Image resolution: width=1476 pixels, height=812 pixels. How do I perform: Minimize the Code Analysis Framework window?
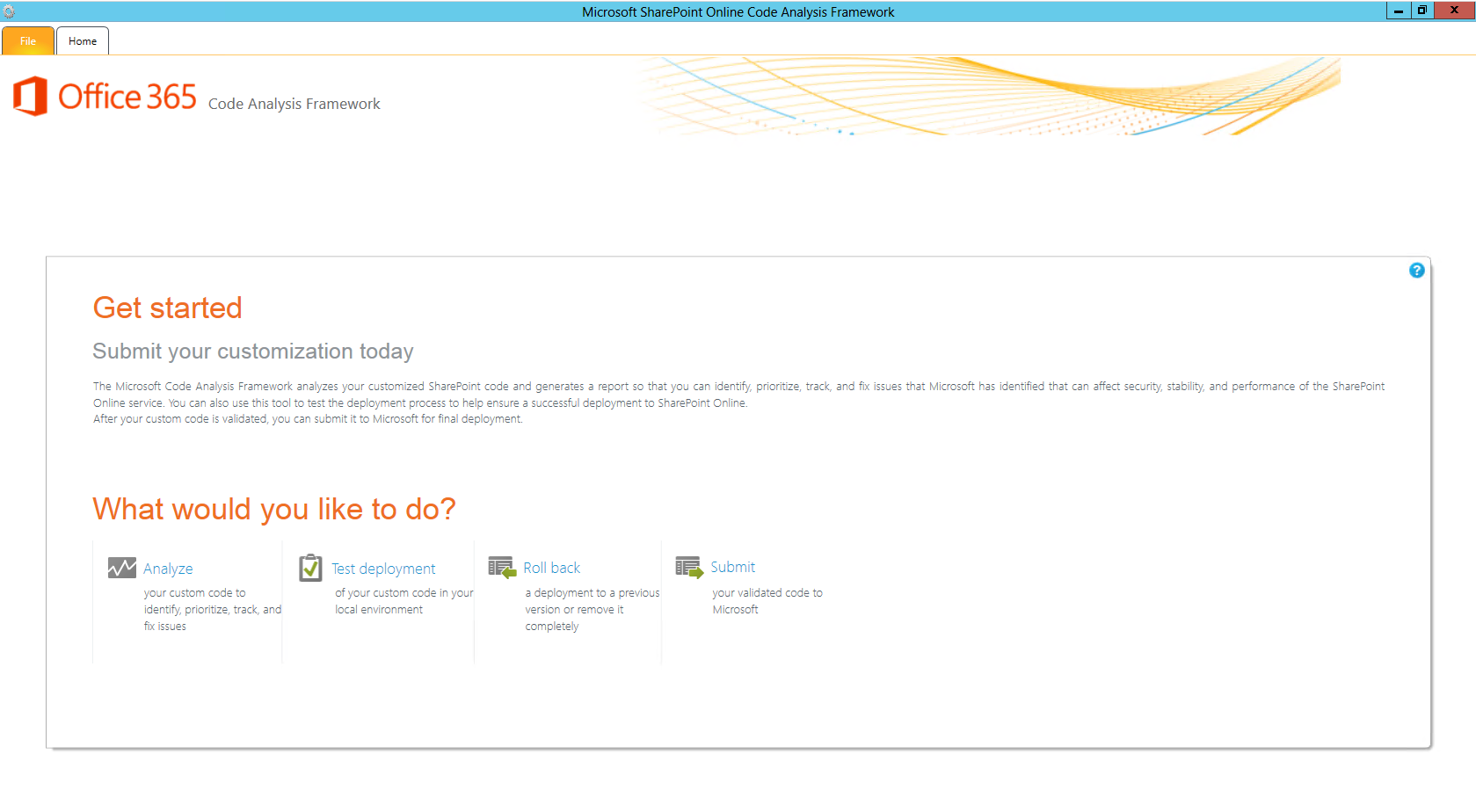coord(1398,11)
